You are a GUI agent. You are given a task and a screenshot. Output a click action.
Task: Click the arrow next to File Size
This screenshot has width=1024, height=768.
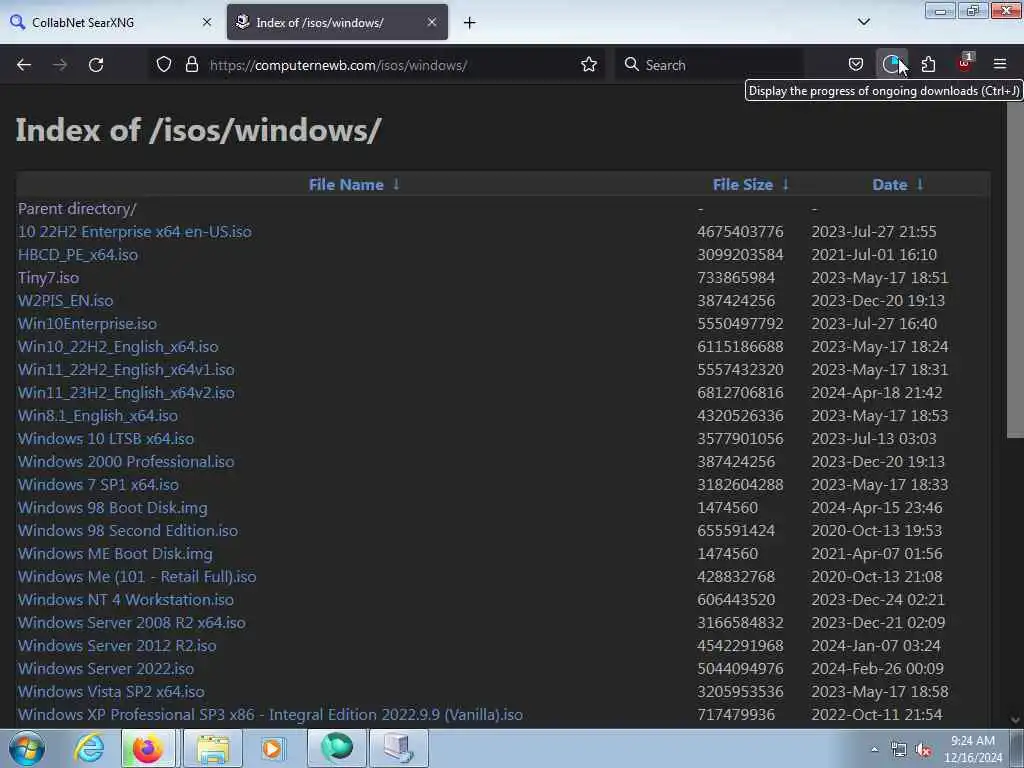tap(785, 184)
